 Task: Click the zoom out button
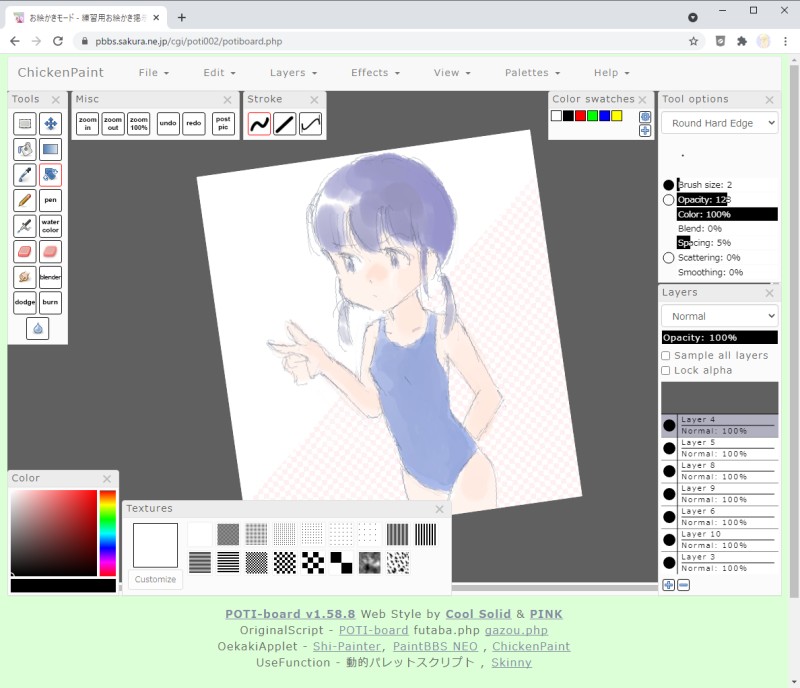click(113, 124)
